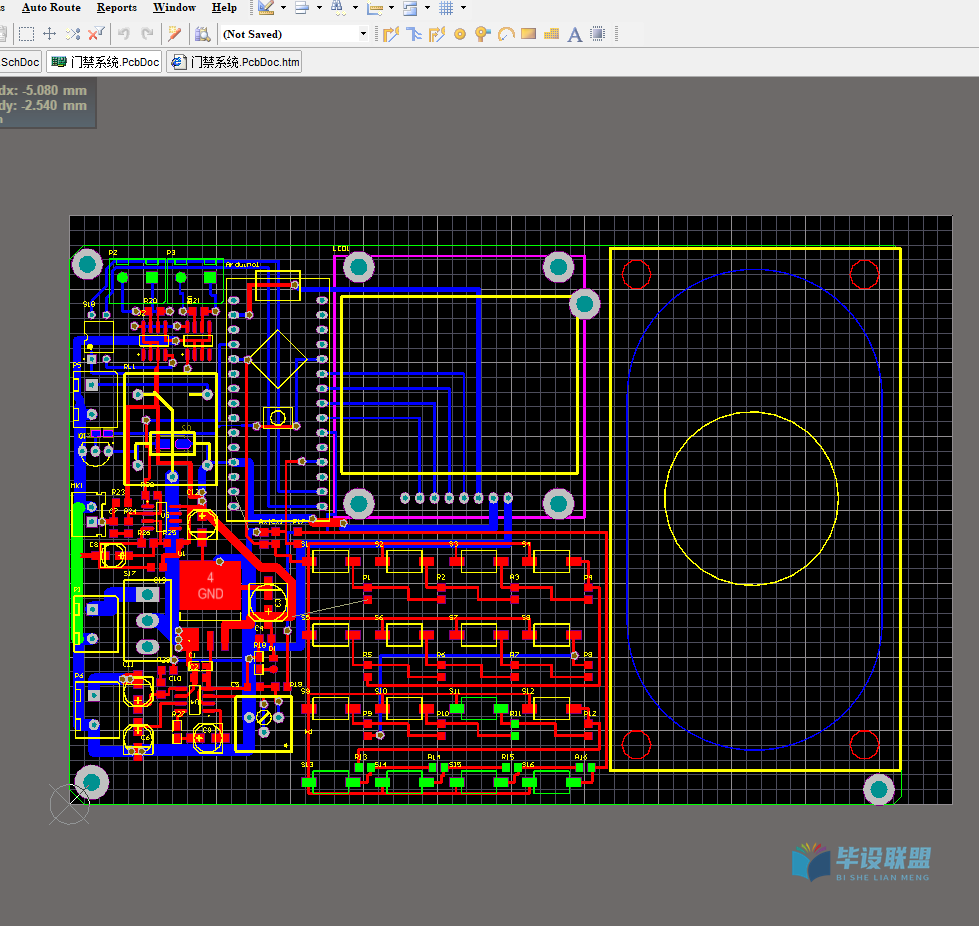Open the Auto Route menu
Viewport: 979px width, 926px height.
(51, 7)
